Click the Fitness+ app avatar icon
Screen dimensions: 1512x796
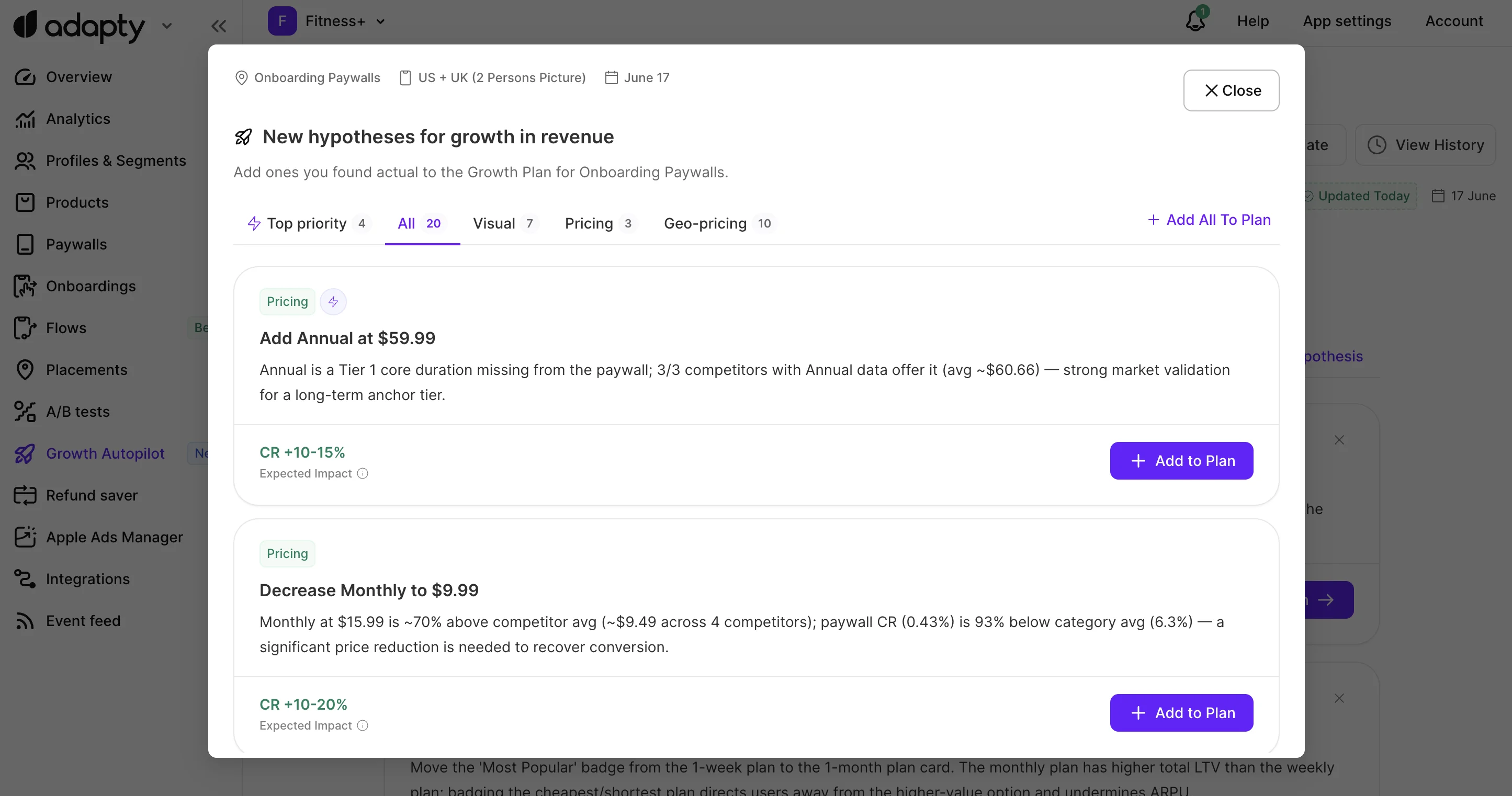(283, 21)
